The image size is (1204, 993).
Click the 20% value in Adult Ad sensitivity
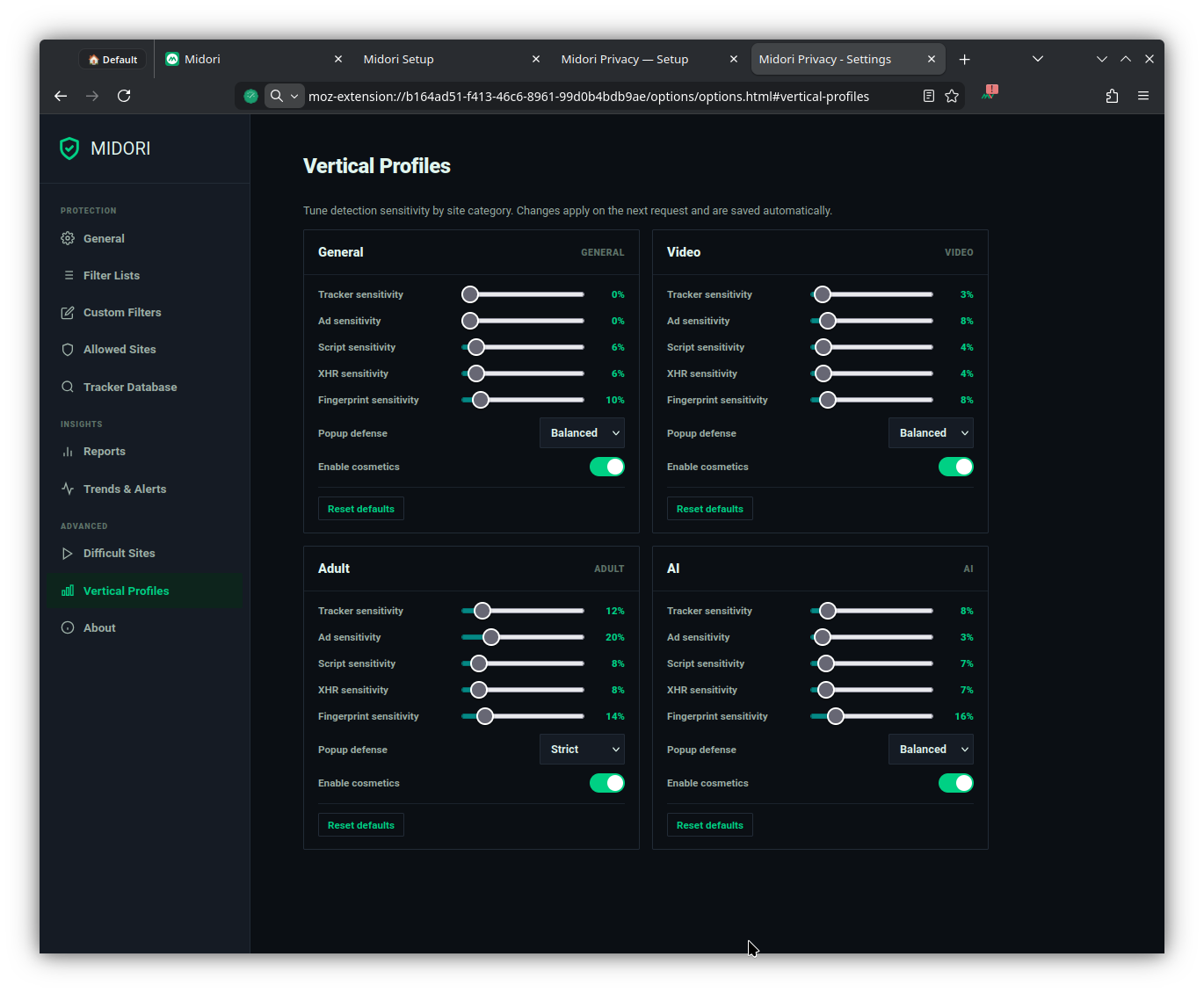[x=615, y=637]
